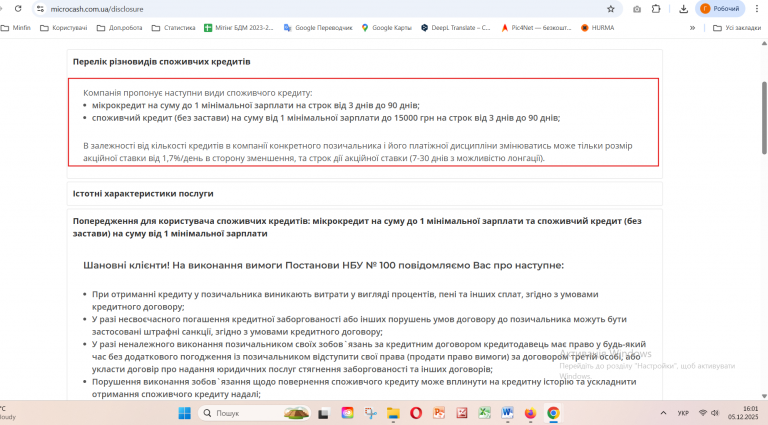Click the Істотні характеристики послуги heading
This screenshot has width=768, height=425.
(143, 193)
